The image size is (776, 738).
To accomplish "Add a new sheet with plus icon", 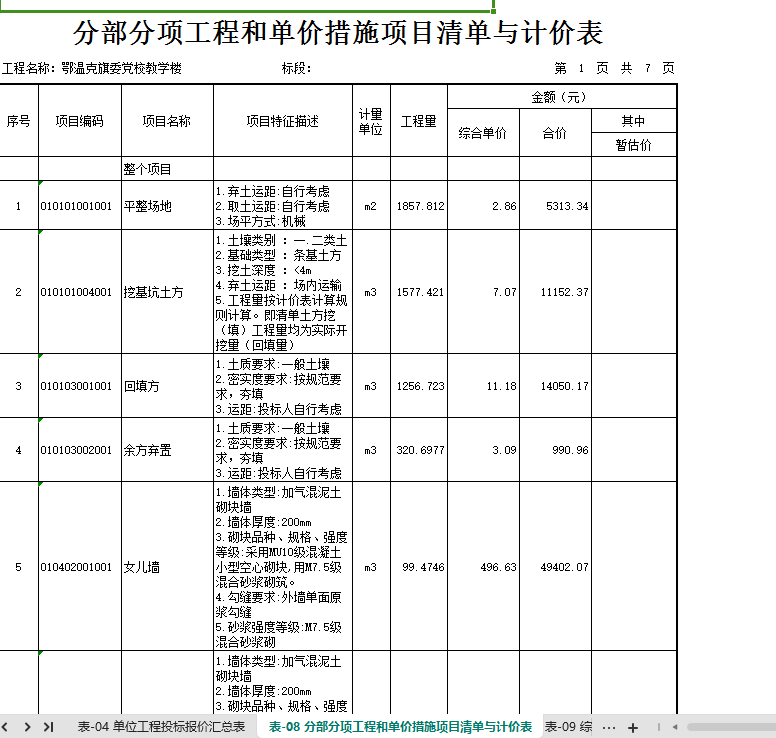I will 632,728.
